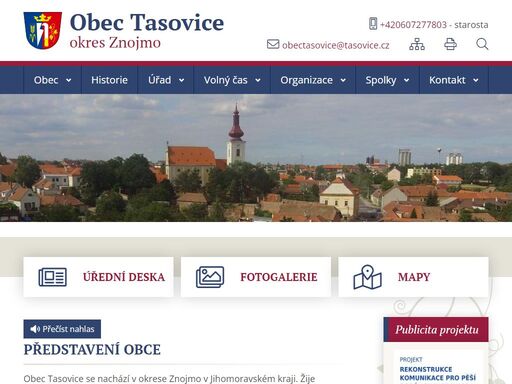512x384 pixels.
Task: Email obectasovice@tasovice.cz link
Action: [x=336, y=45]
